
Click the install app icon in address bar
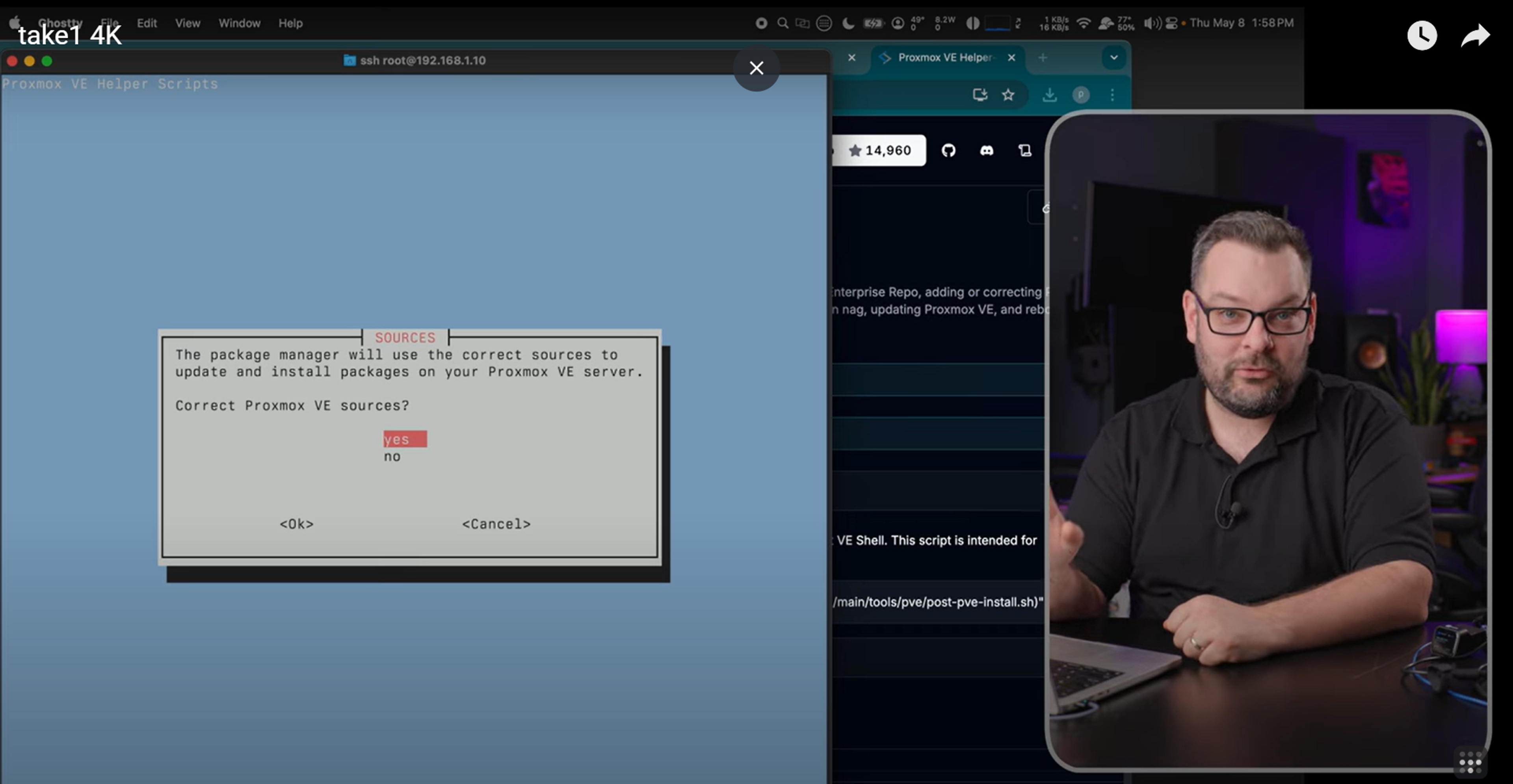coord(980,95)
